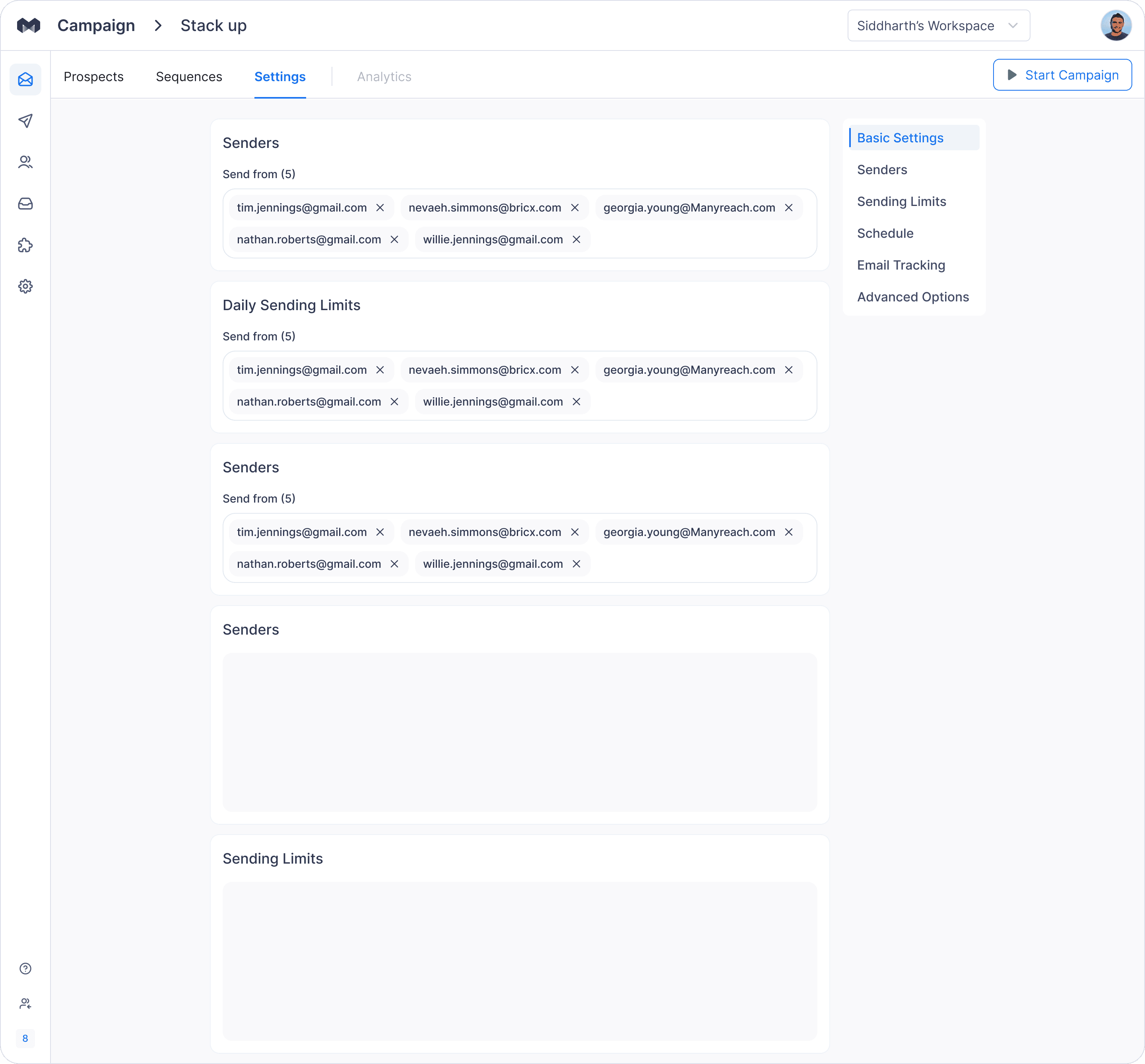Click the help question mark icon
This screenshot has width=1145, height=1064.
coord(25,969)
